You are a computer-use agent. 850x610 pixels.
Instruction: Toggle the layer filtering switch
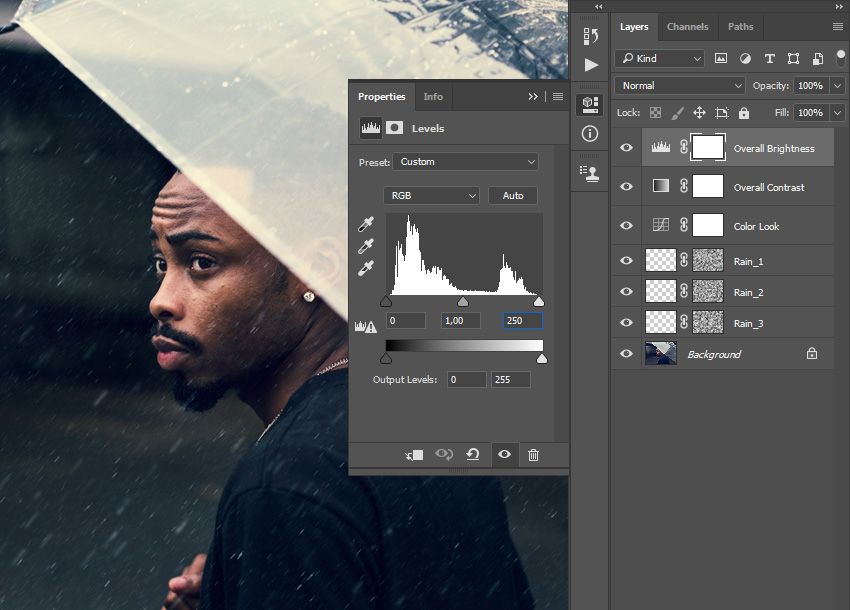[841, 57]
